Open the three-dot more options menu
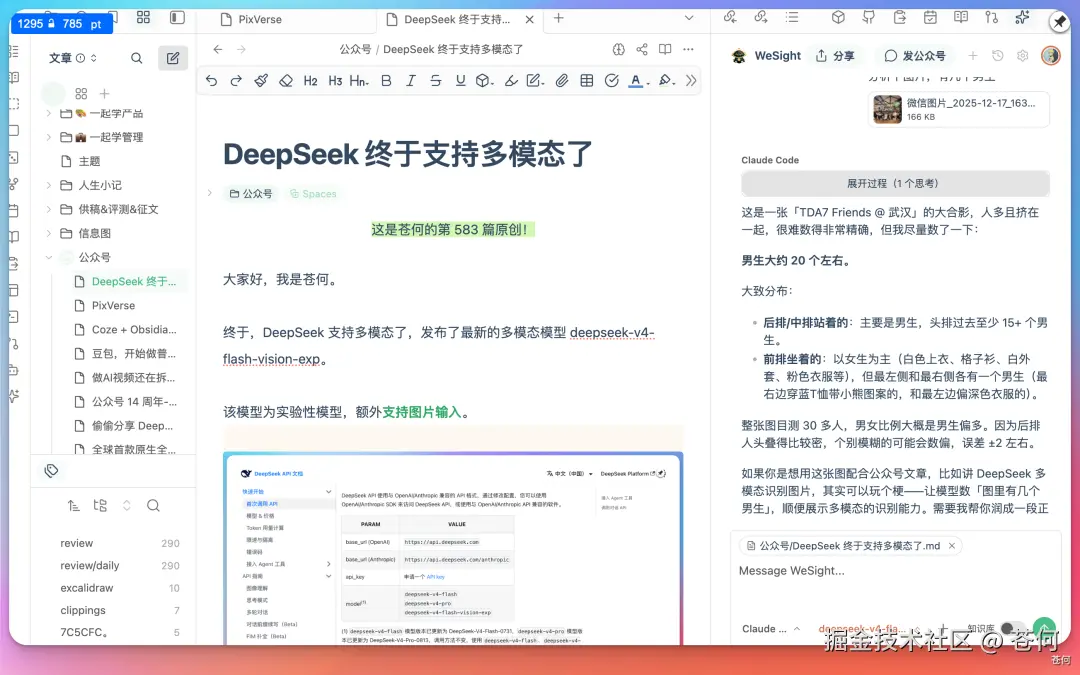Screen dimensions: 1080x675 pos(688,49)
